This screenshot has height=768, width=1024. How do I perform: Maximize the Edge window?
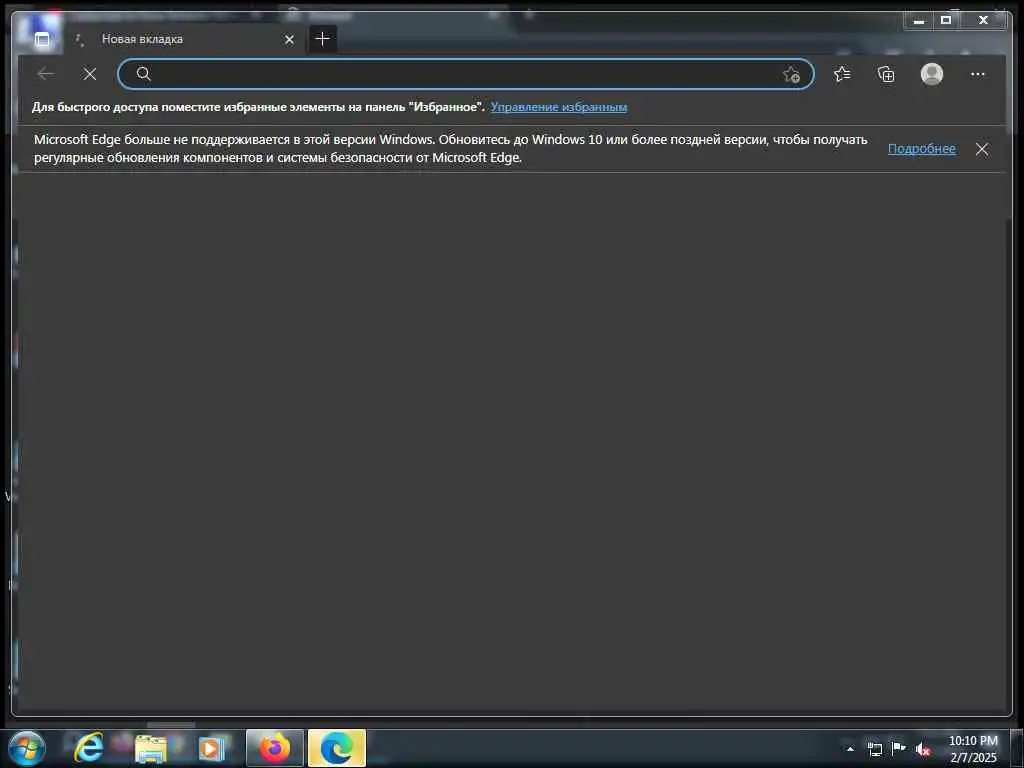(946, 21)
